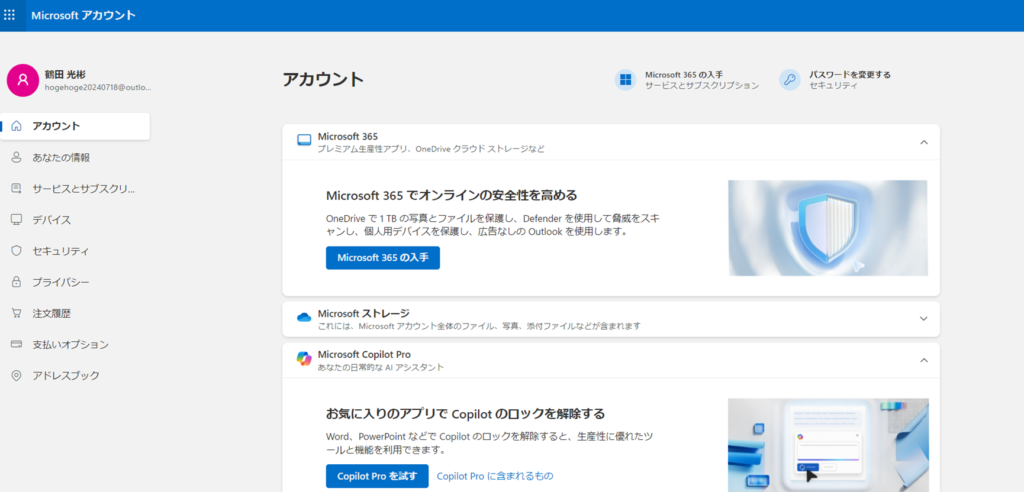The width and height of the screenshot is (1024, 492).
Task: Click heading お気に入りのアプリで Copilot のロックを解除する
Action: pos(465,414)
